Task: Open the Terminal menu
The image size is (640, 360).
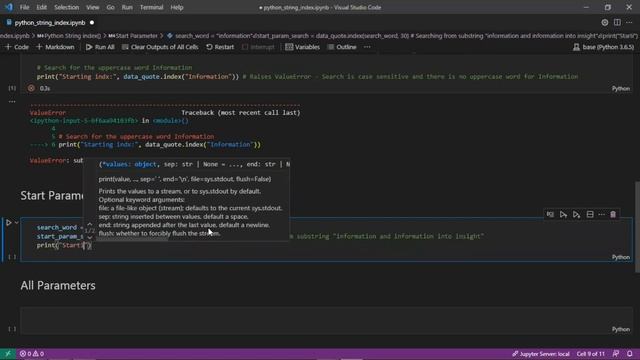Action: coord(151,7)
